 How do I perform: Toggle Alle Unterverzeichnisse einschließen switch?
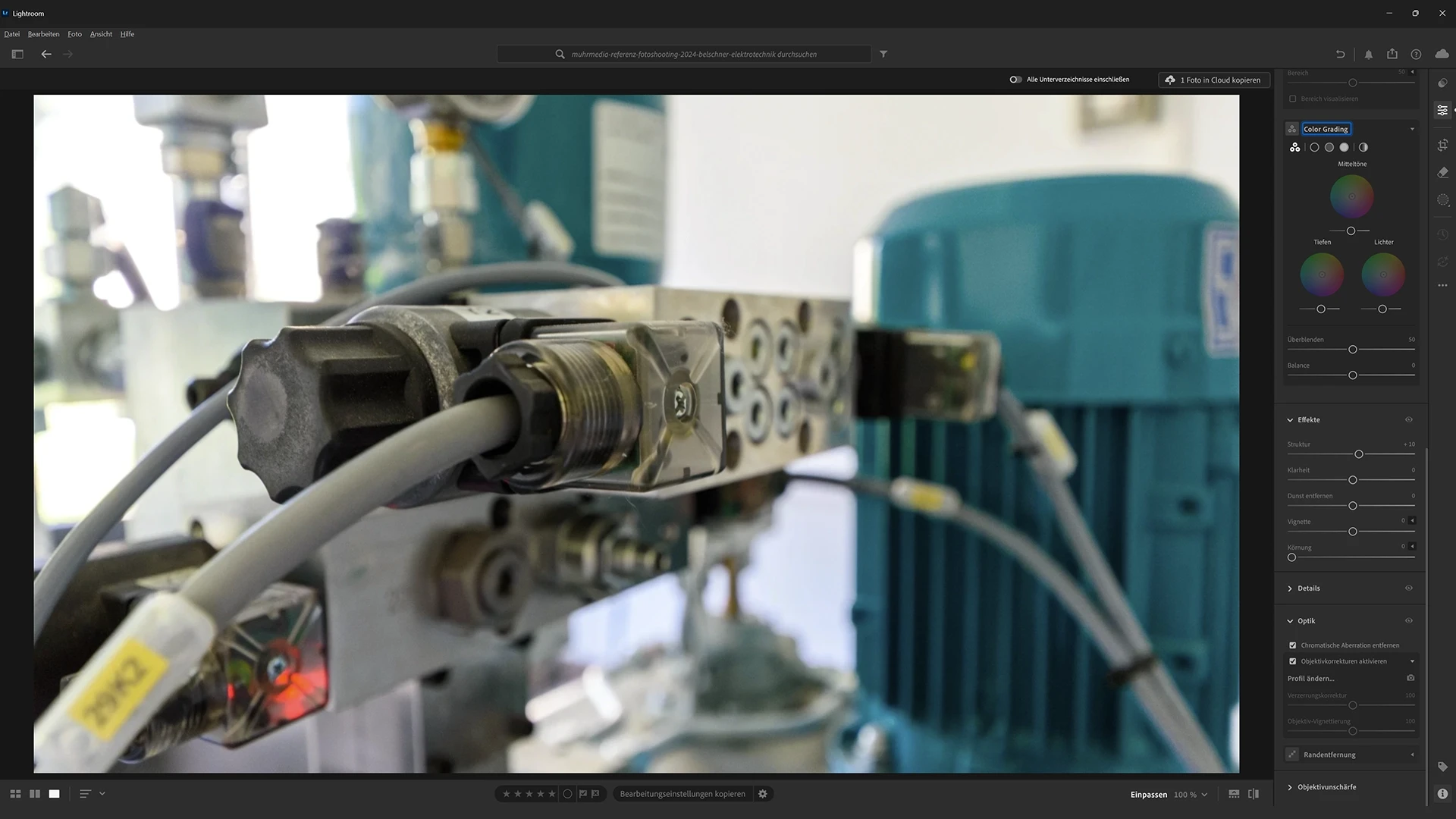(x=1015, y=80)
